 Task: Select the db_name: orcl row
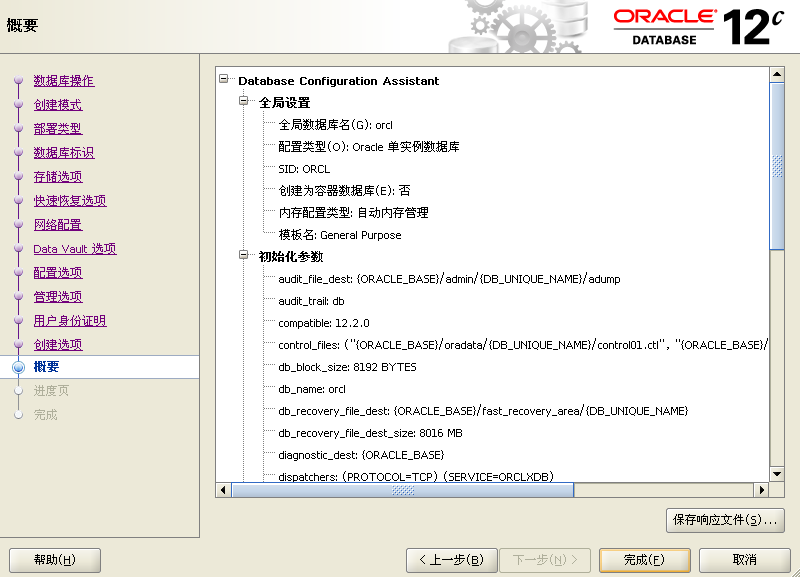[312, 389]
